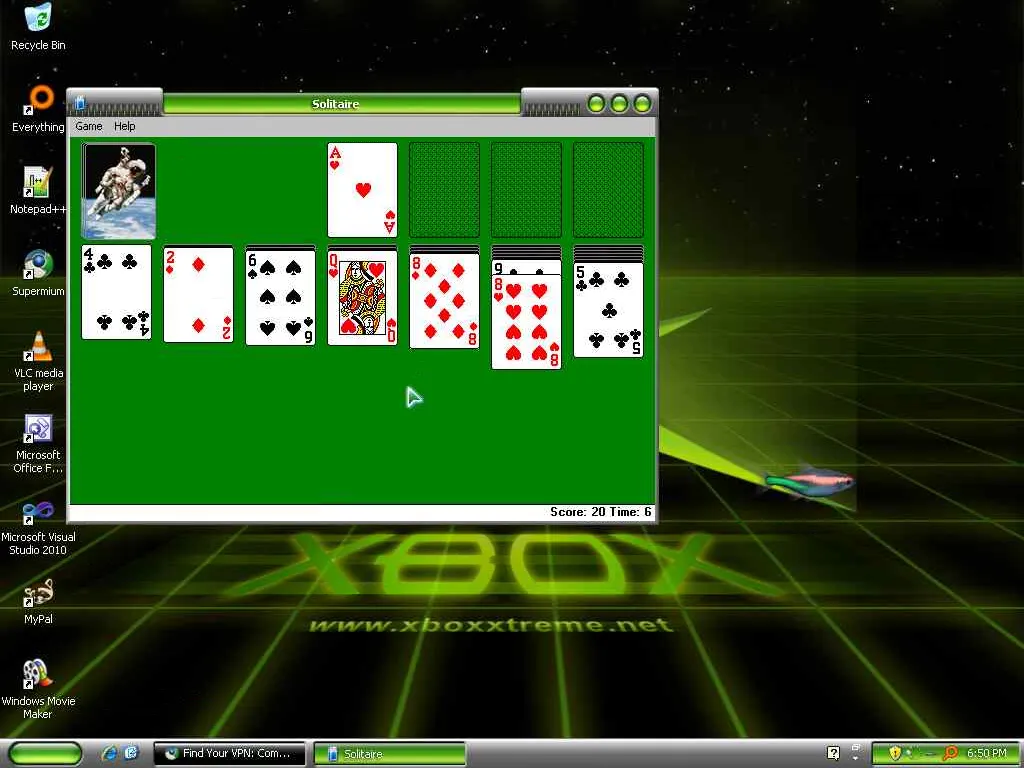Select the Ace of Hearts foundation card
Viewport: 1024px width, 768px height.
pos(362,190)
